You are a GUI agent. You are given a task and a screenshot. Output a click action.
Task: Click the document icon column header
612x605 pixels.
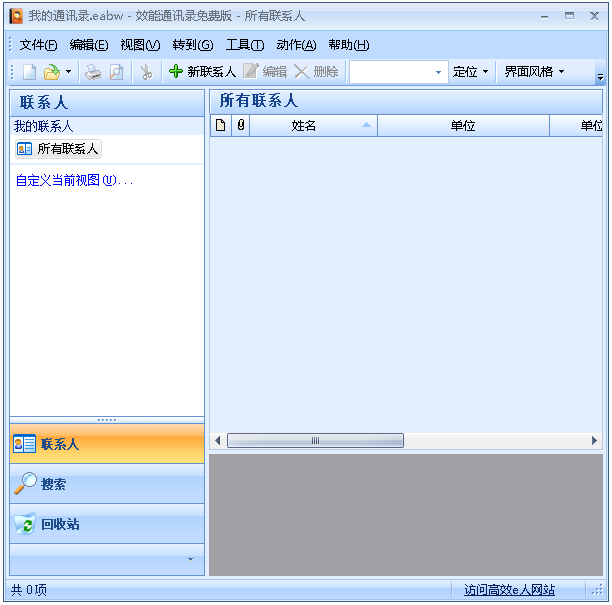(221, 126)
